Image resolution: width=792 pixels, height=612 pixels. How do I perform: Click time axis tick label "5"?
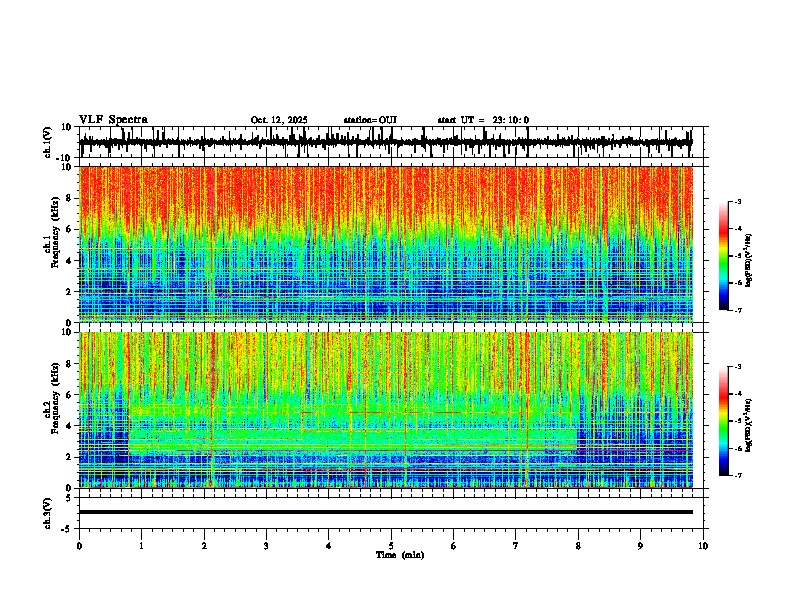[x=391, y=546]
